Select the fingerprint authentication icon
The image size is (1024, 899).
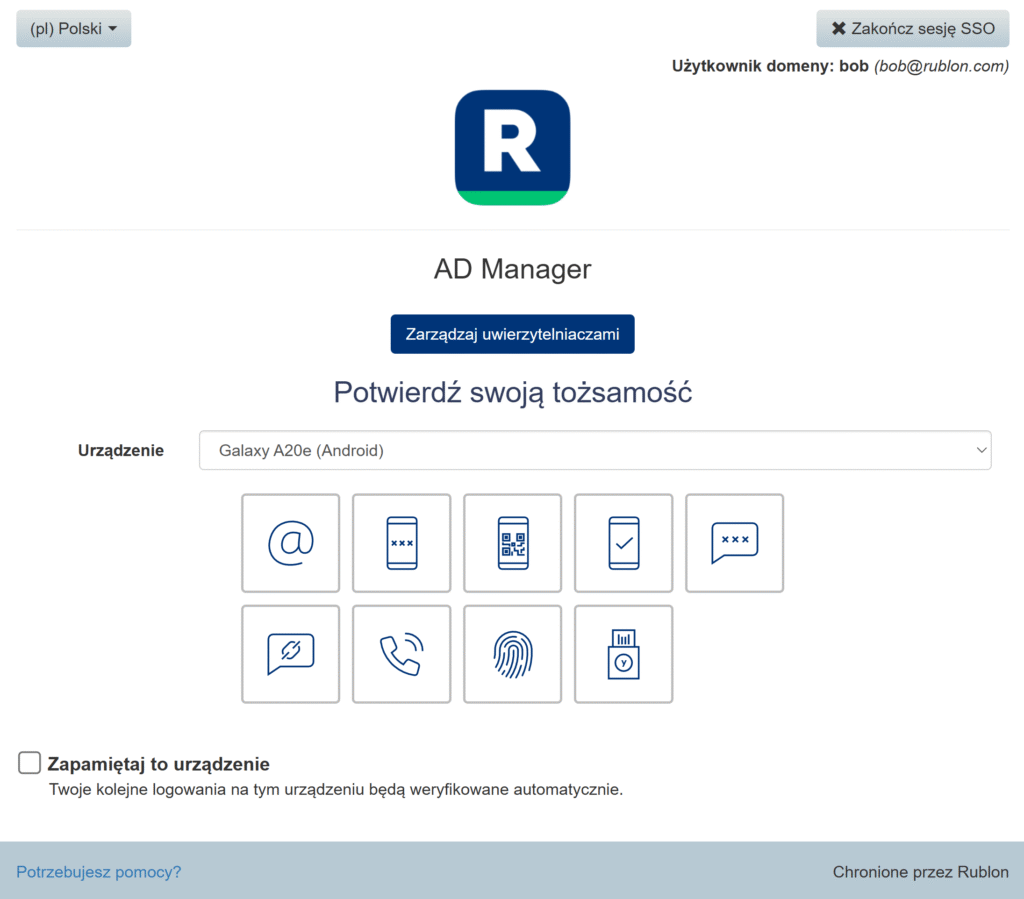(512, 654)
